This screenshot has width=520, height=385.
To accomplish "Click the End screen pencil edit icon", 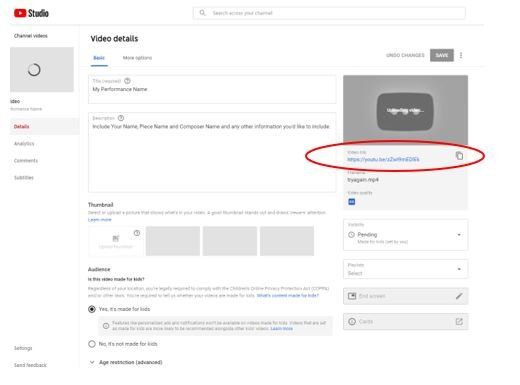I will point(459,296).
